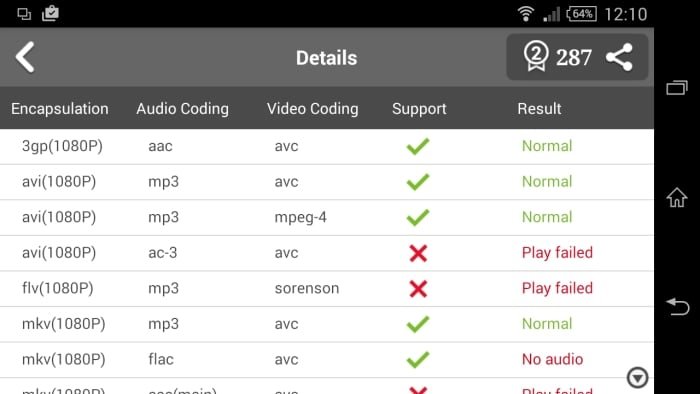
Task: Tap the circled down-arrow scroll button
Action: (637, 377)
